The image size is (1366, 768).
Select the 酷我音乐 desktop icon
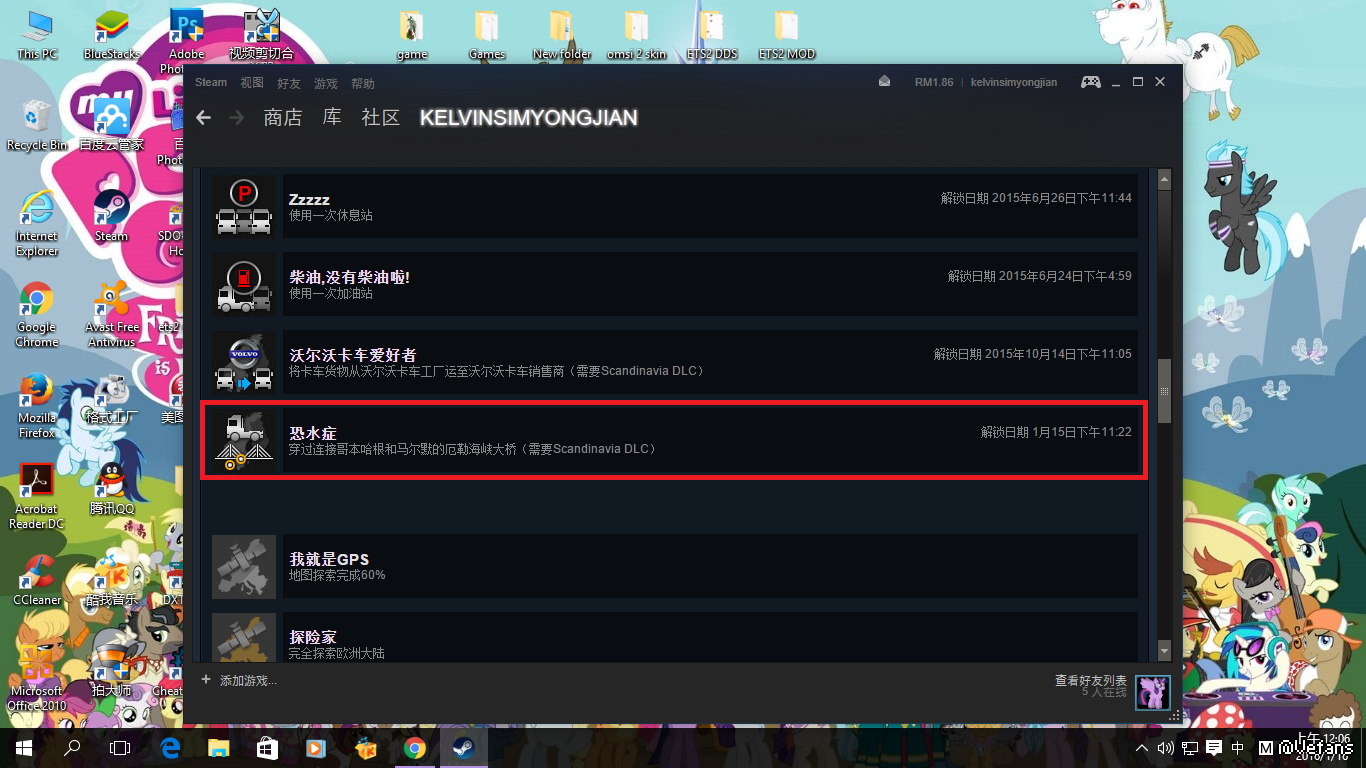click(x=111, y=580)
